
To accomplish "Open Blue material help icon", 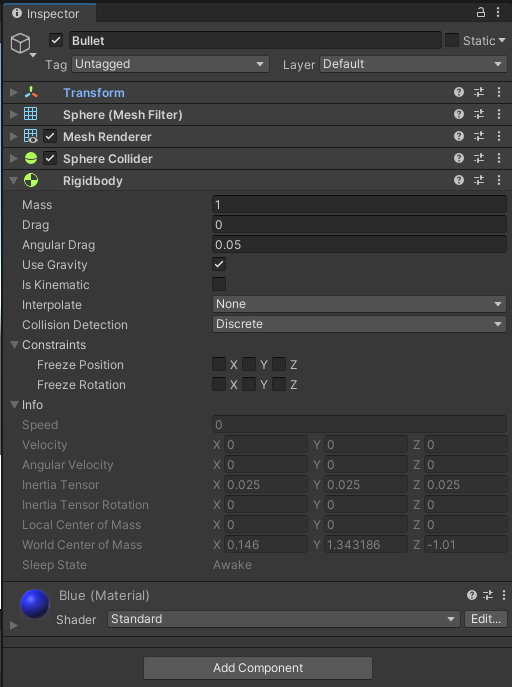I will tap(472, 595).
